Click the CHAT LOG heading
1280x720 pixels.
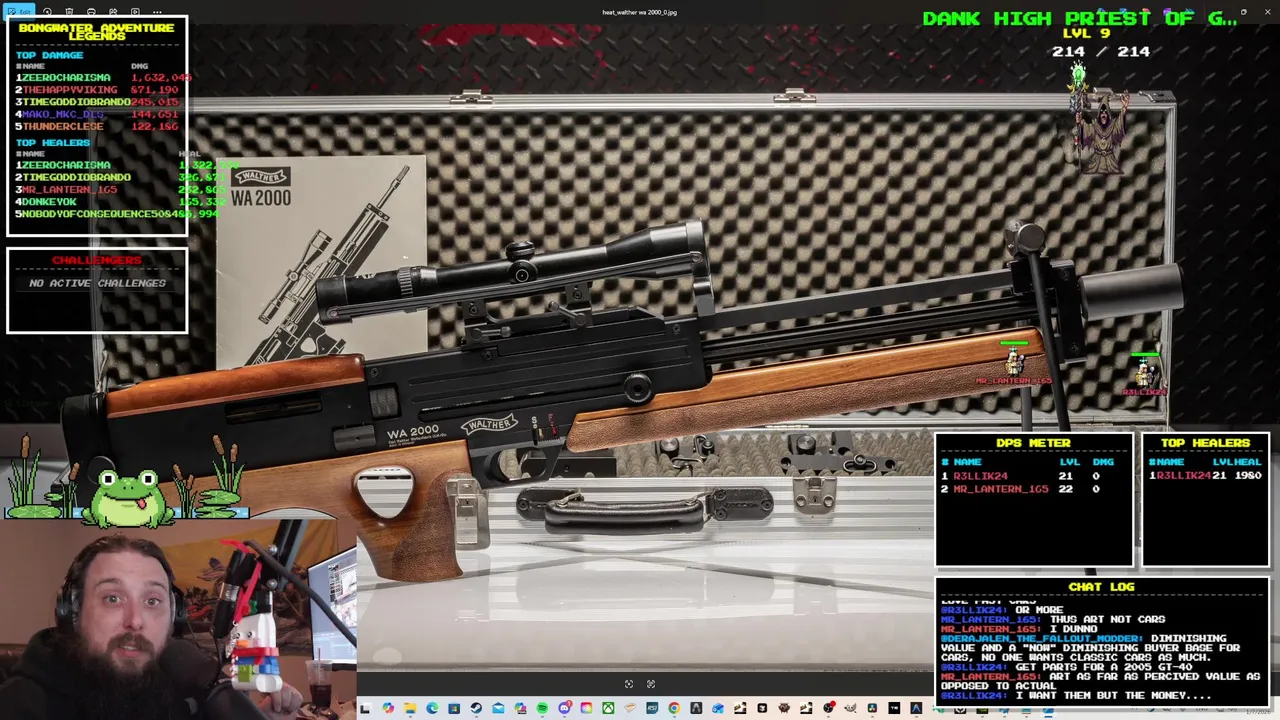point(1101,588)
